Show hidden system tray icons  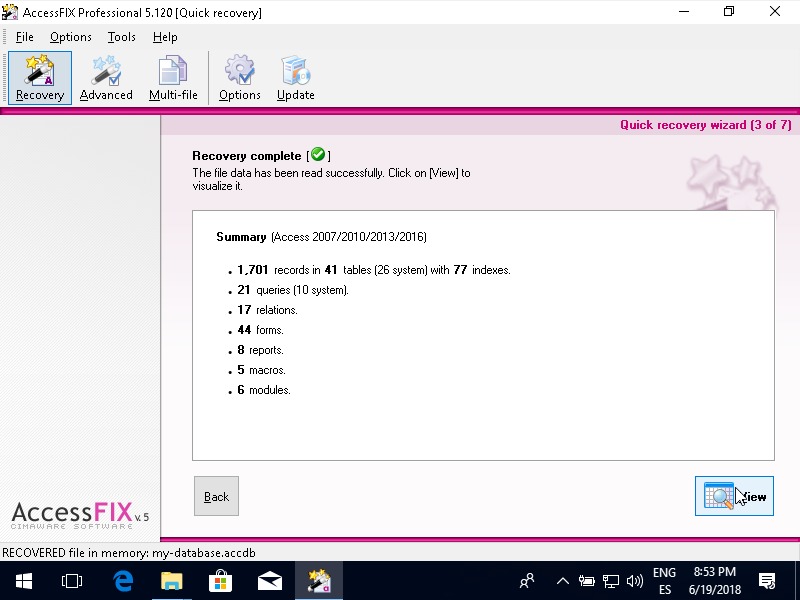(563, 580)
